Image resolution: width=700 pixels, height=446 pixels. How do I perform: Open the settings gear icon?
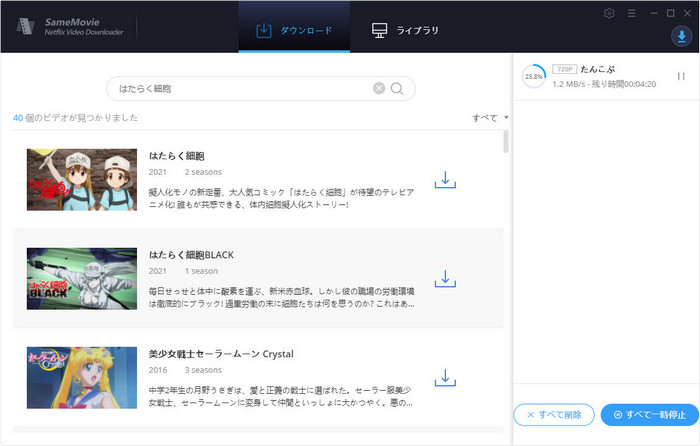tap(609, 13)
